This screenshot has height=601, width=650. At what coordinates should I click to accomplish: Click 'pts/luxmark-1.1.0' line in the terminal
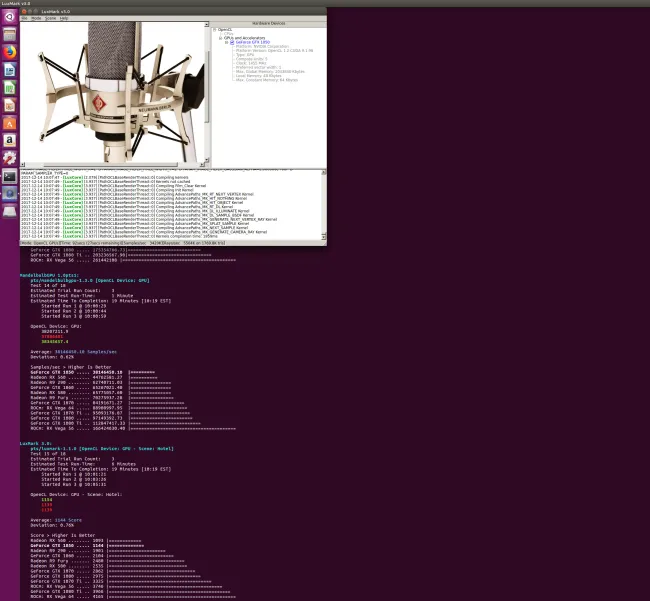[x=102, y=448]
